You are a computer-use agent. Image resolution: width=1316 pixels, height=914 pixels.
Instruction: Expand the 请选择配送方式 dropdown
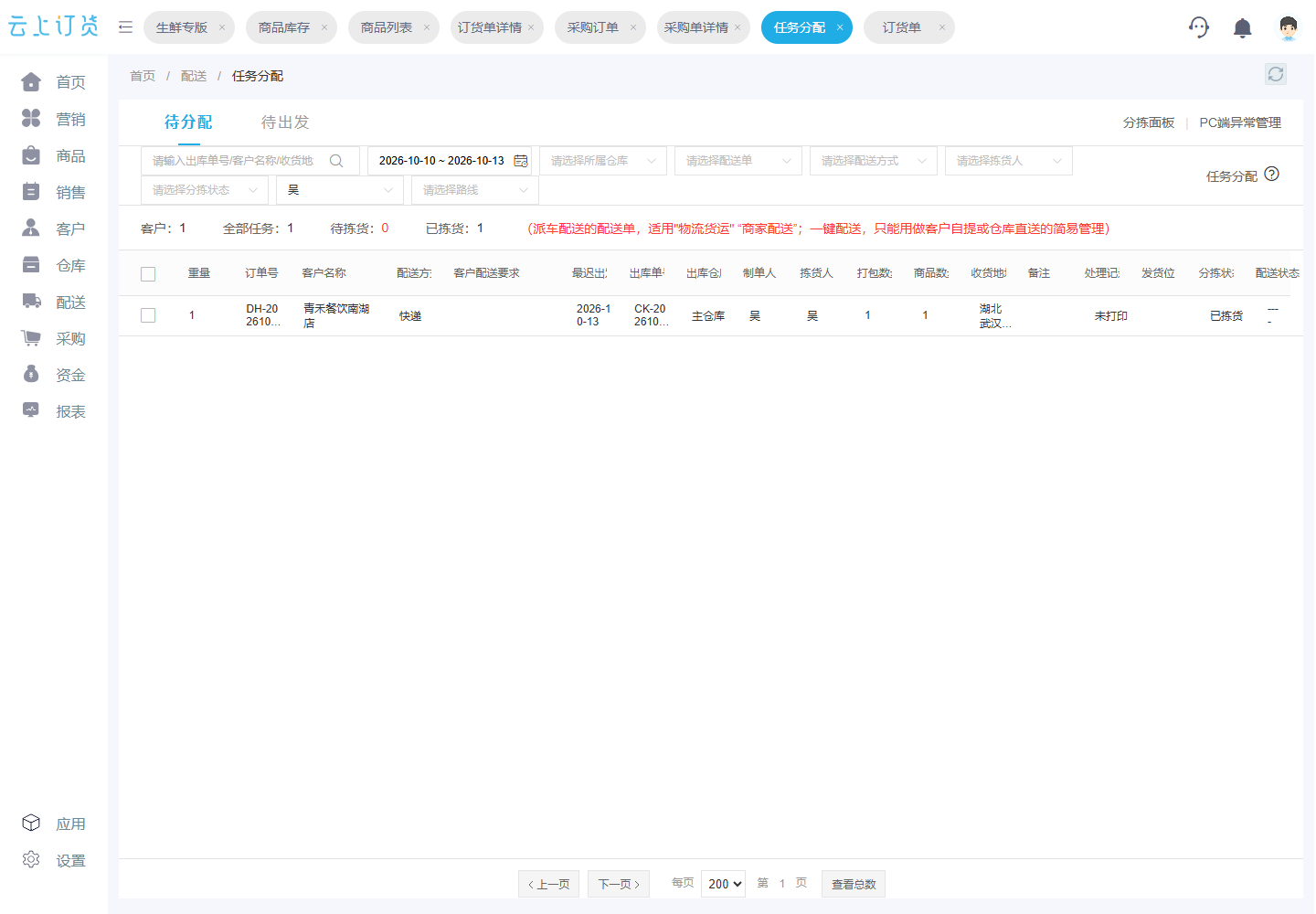(x=874, y=161)
